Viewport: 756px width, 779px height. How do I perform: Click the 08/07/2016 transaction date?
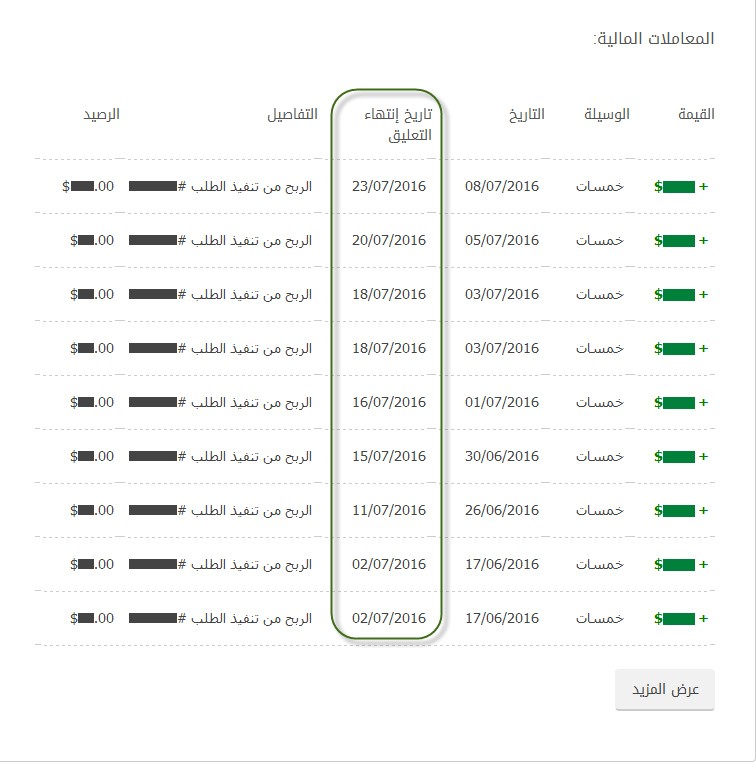(x=502, y=186)
